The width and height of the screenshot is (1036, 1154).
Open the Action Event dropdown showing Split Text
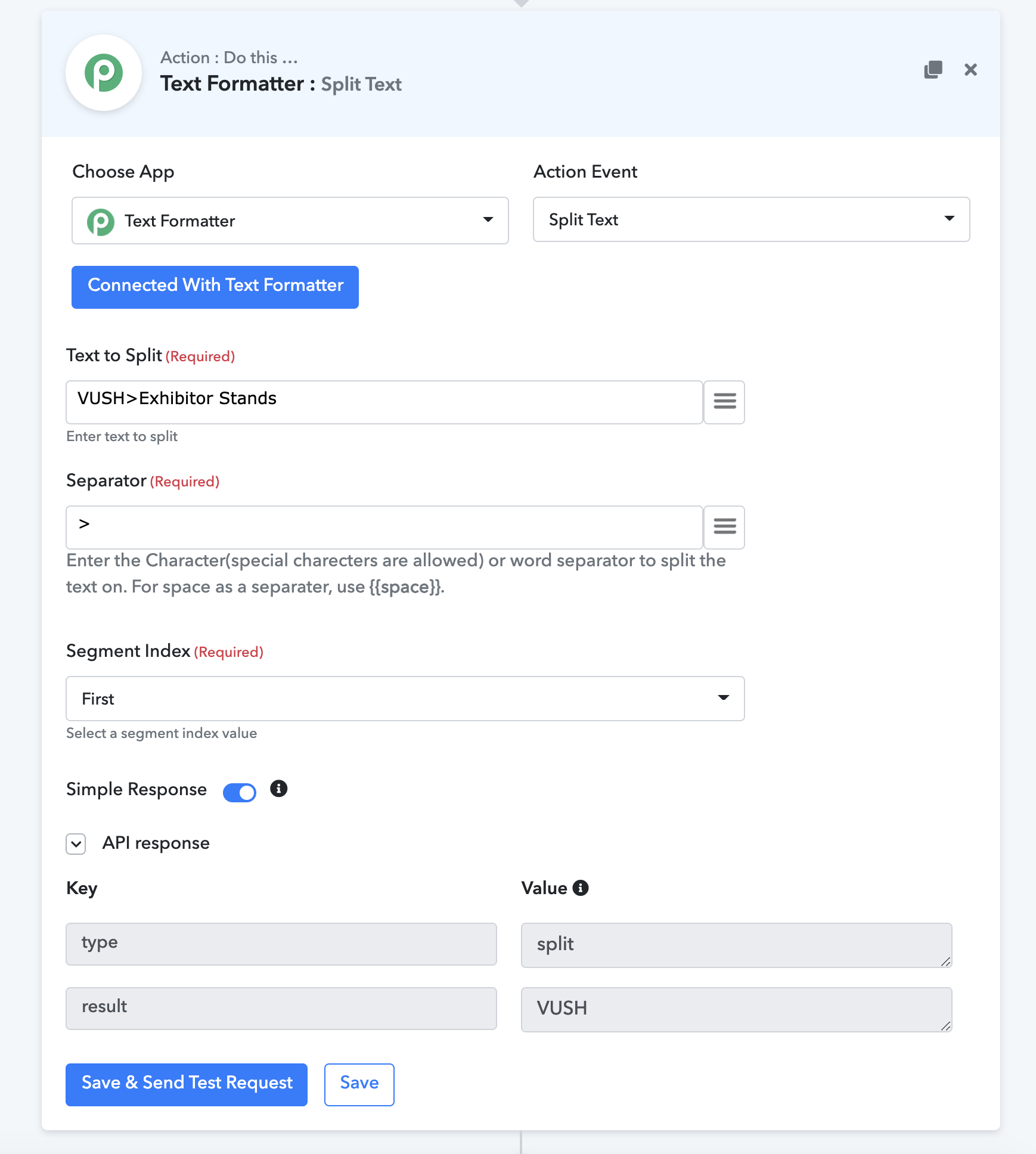pyautogui.click(x=751, y=219)
